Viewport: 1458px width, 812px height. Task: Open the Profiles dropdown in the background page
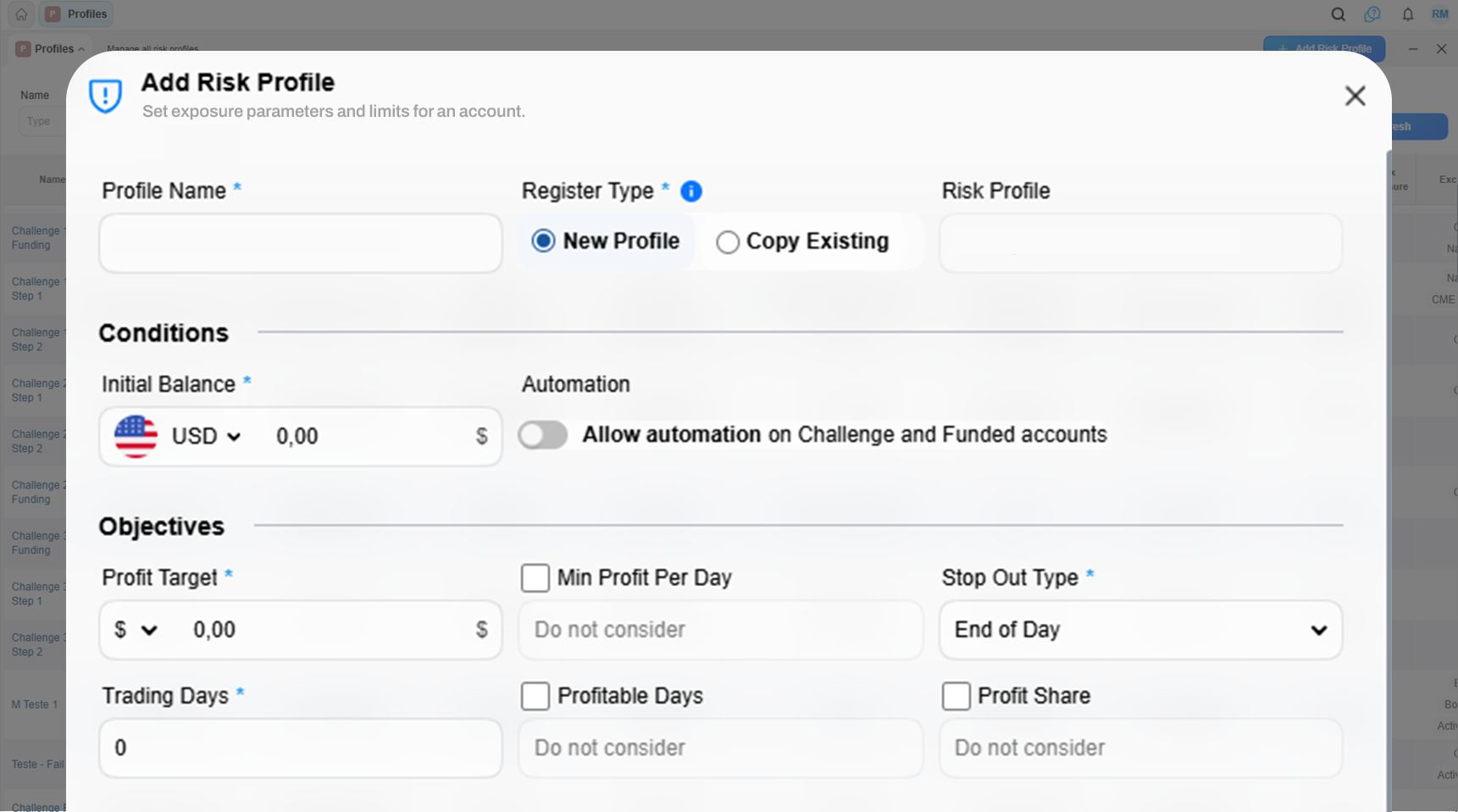tap(51, 49)
